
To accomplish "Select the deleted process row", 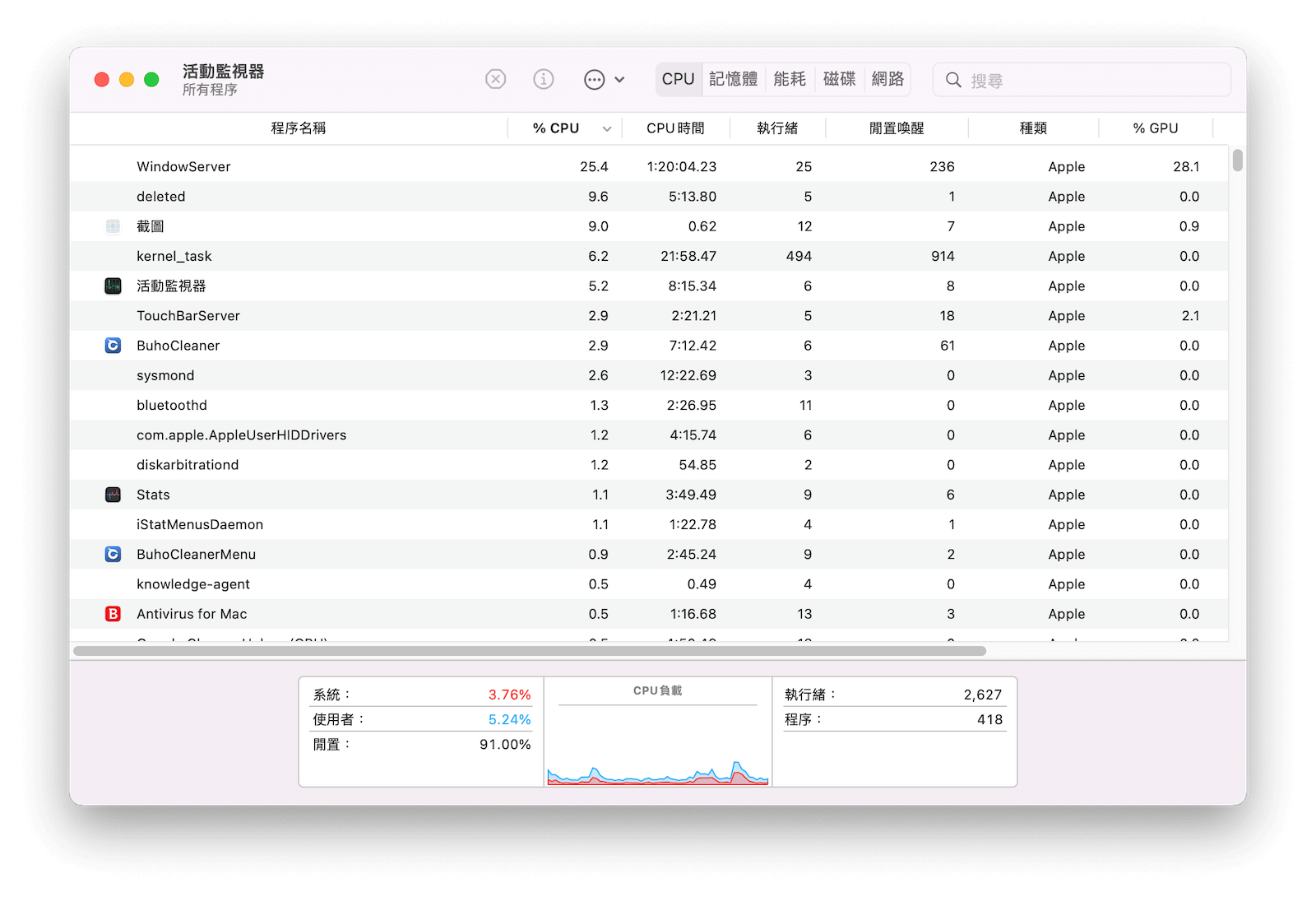I will (x=649, y=197).
